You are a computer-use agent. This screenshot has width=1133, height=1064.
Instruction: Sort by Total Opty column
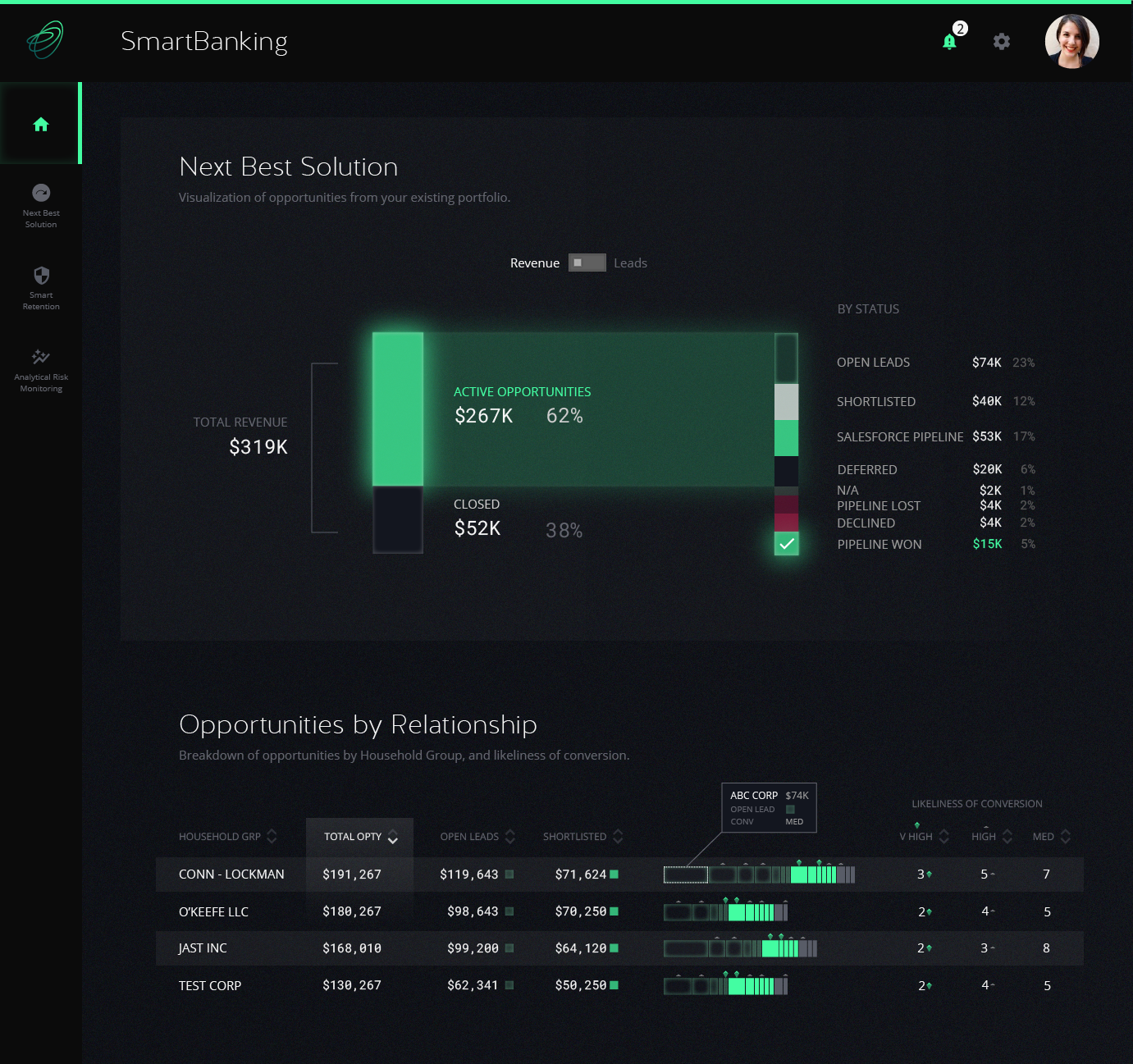click(360, 837)
